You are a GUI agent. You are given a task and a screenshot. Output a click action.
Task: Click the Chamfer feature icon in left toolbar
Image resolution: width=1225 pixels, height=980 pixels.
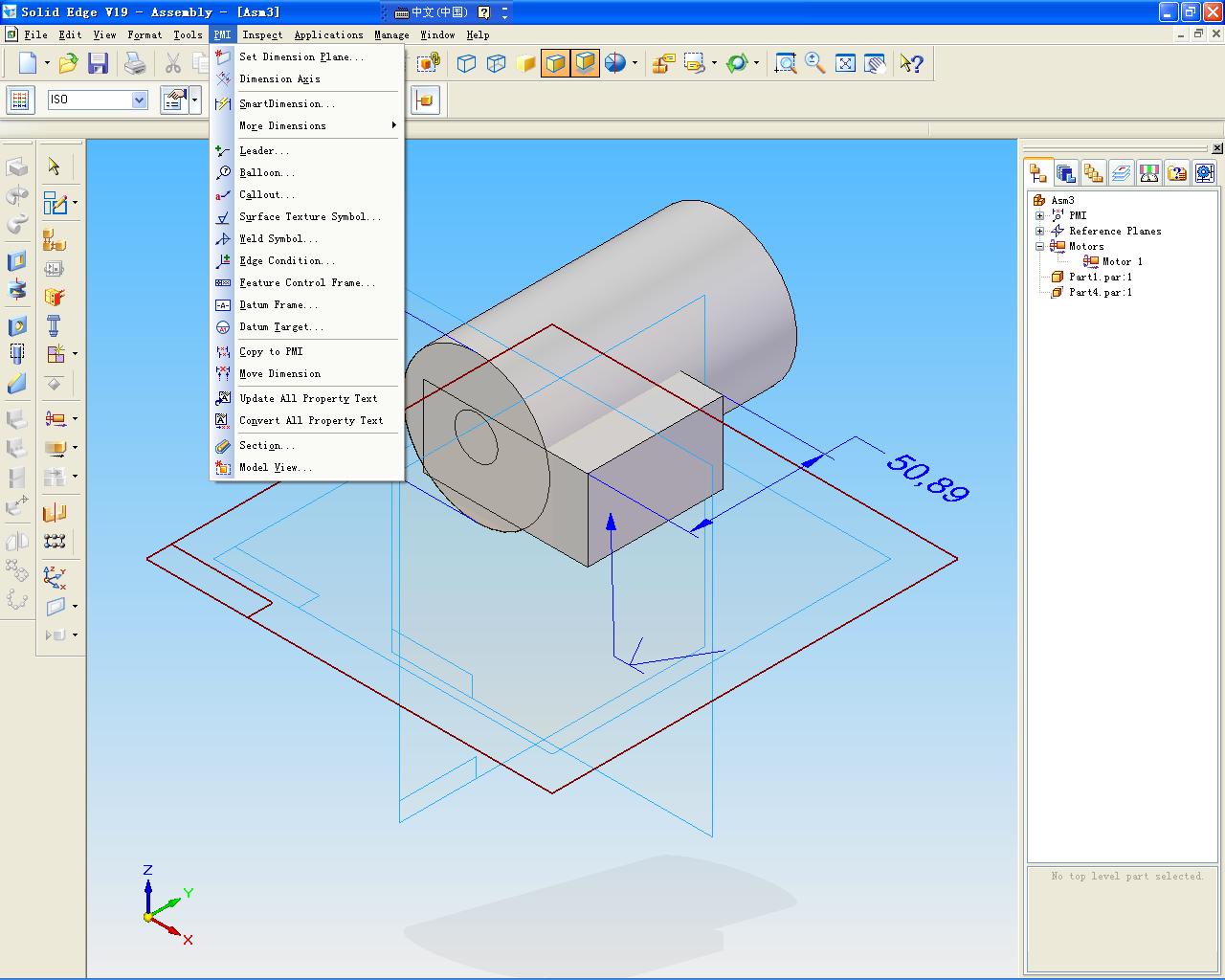coord(16,384)
